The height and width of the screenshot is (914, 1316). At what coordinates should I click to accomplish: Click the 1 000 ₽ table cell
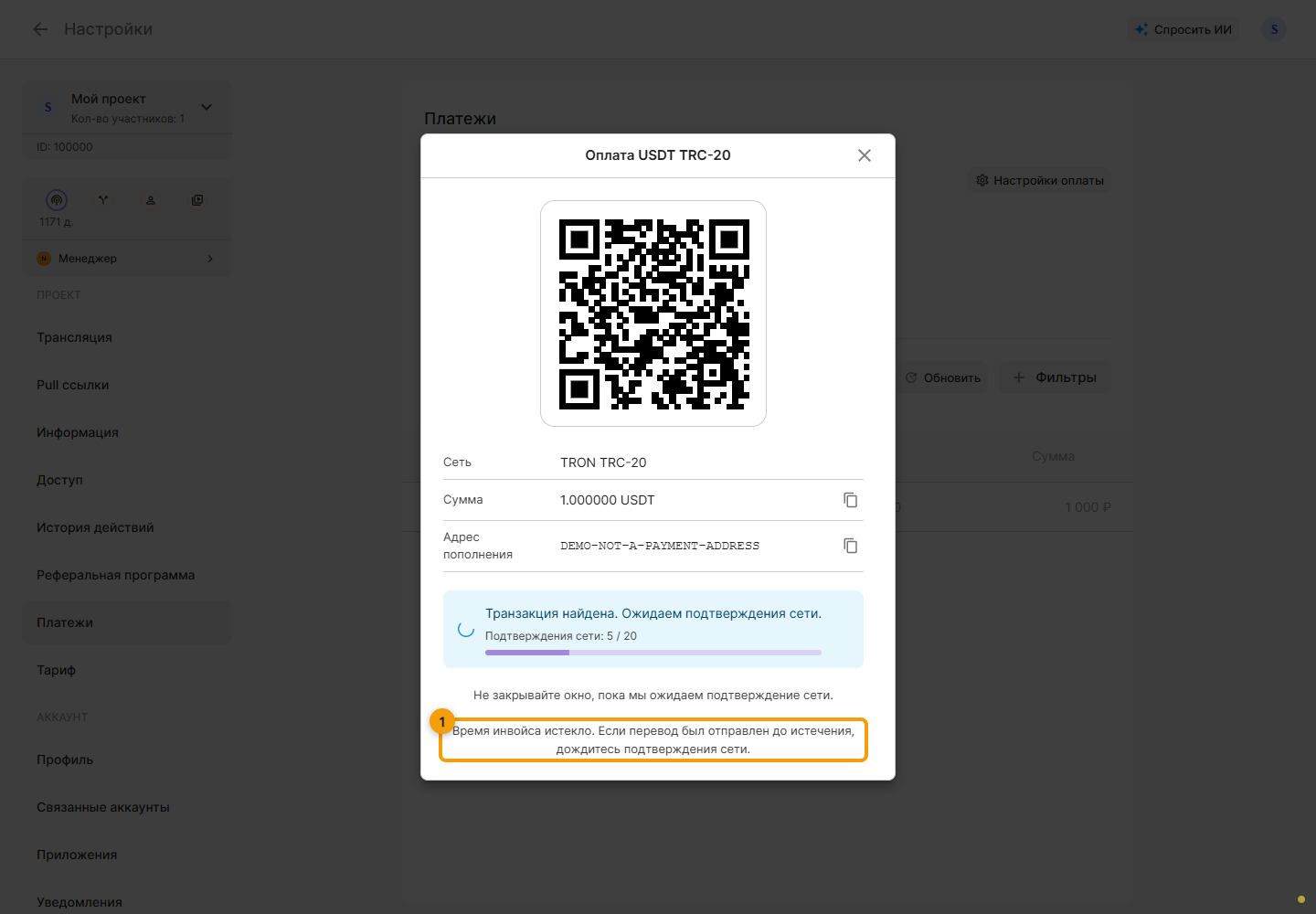point(1088,507)
